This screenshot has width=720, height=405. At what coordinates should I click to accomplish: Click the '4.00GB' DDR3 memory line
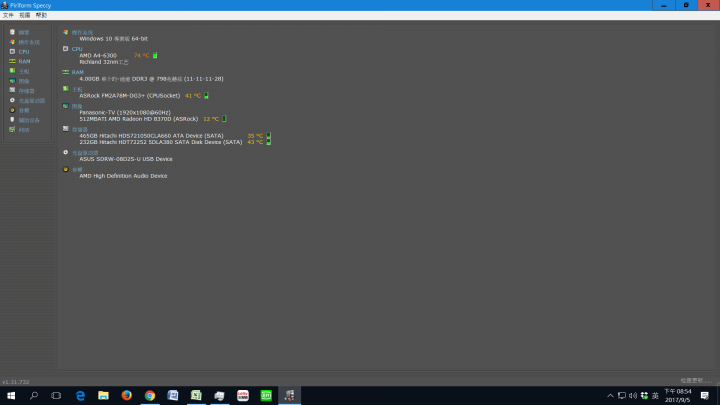[152, 79]
